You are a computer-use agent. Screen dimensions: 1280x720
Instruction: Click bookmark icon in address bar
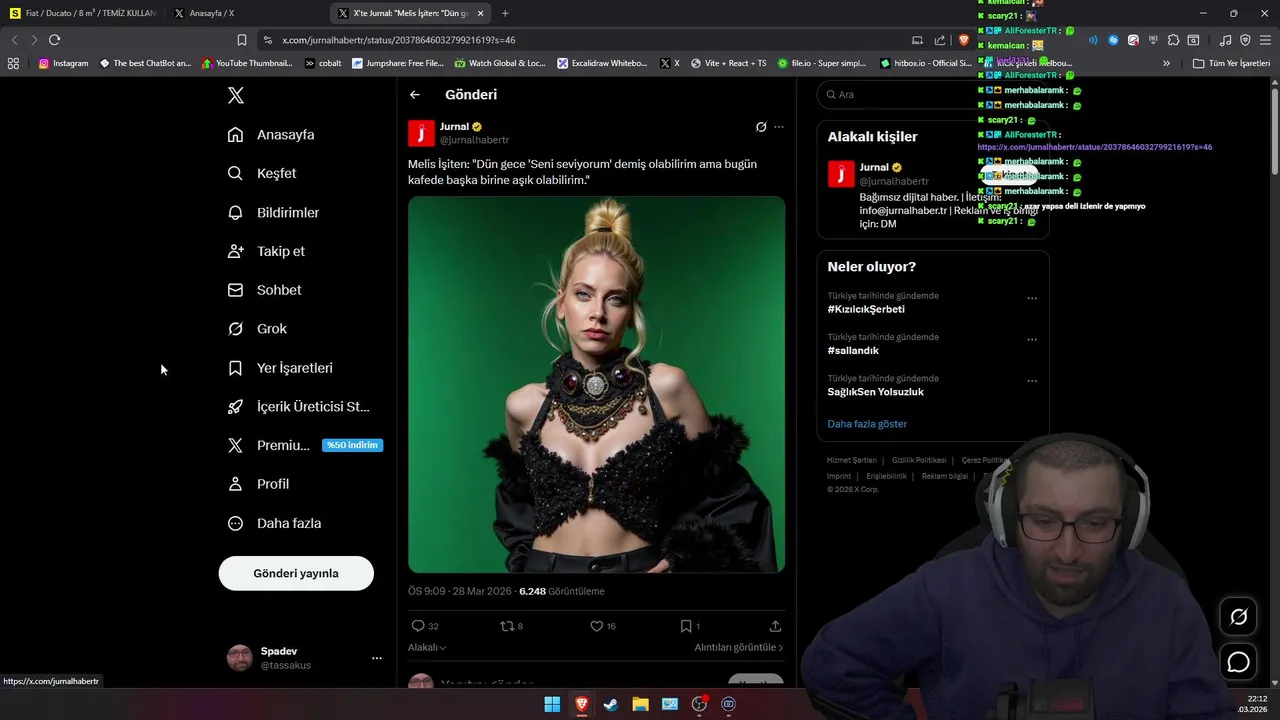[241, 40]
